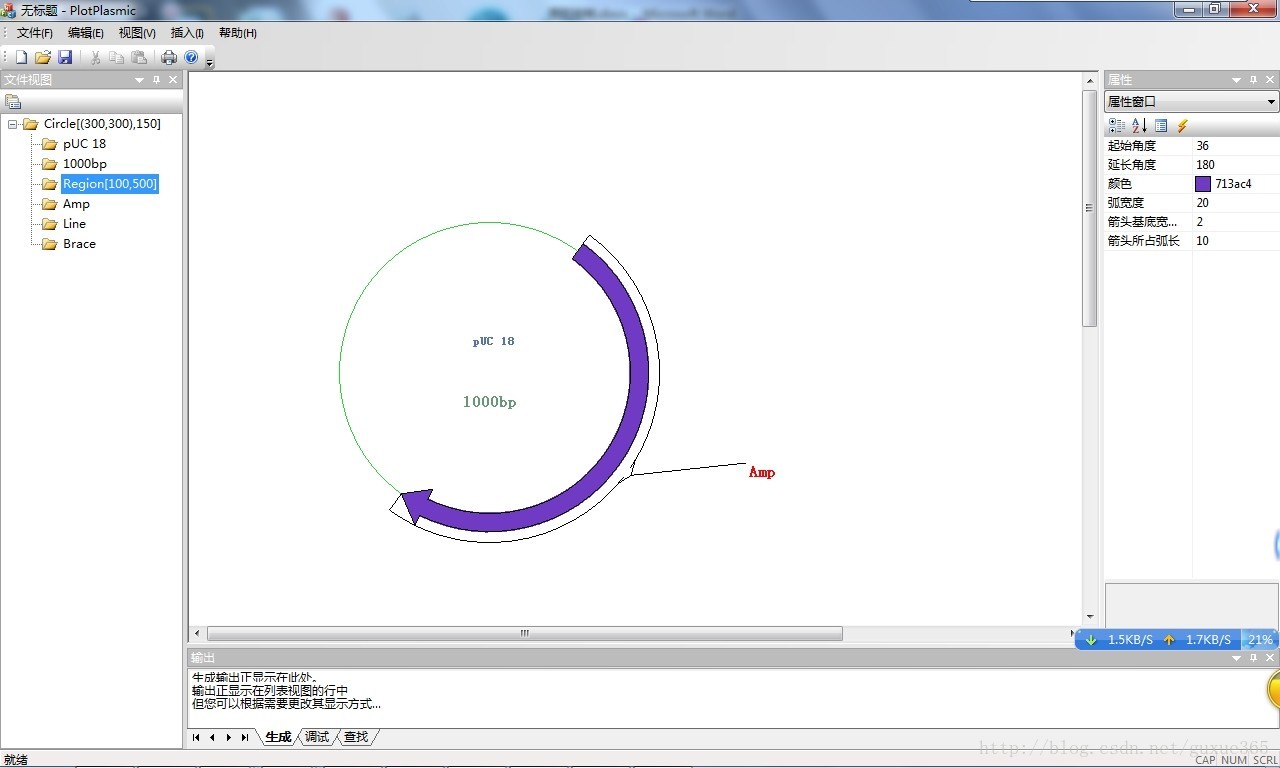Pin the 文件视图 panel

pyautogui.click(x=156, y=80)
